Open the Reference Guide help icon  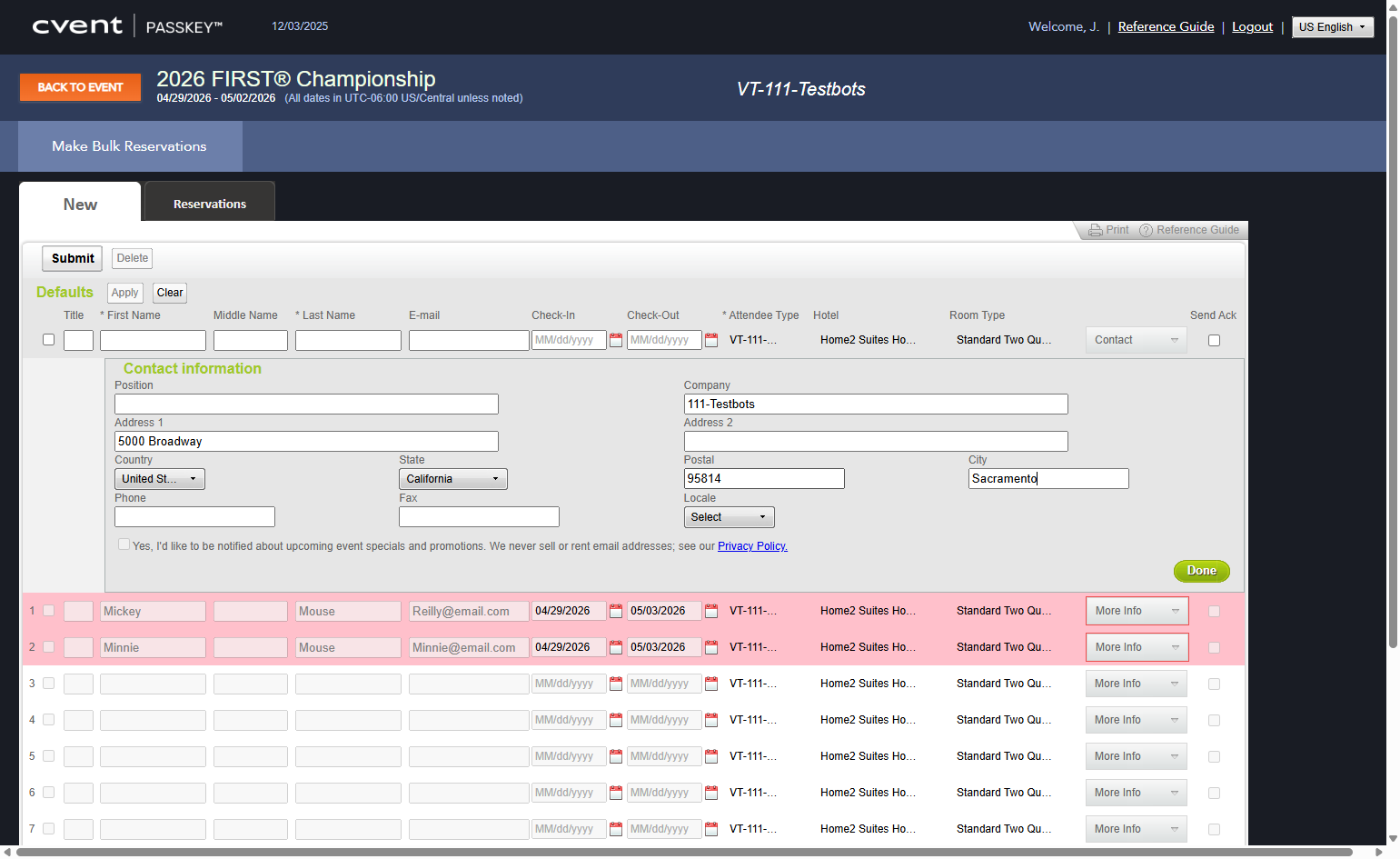[1146, 230]
